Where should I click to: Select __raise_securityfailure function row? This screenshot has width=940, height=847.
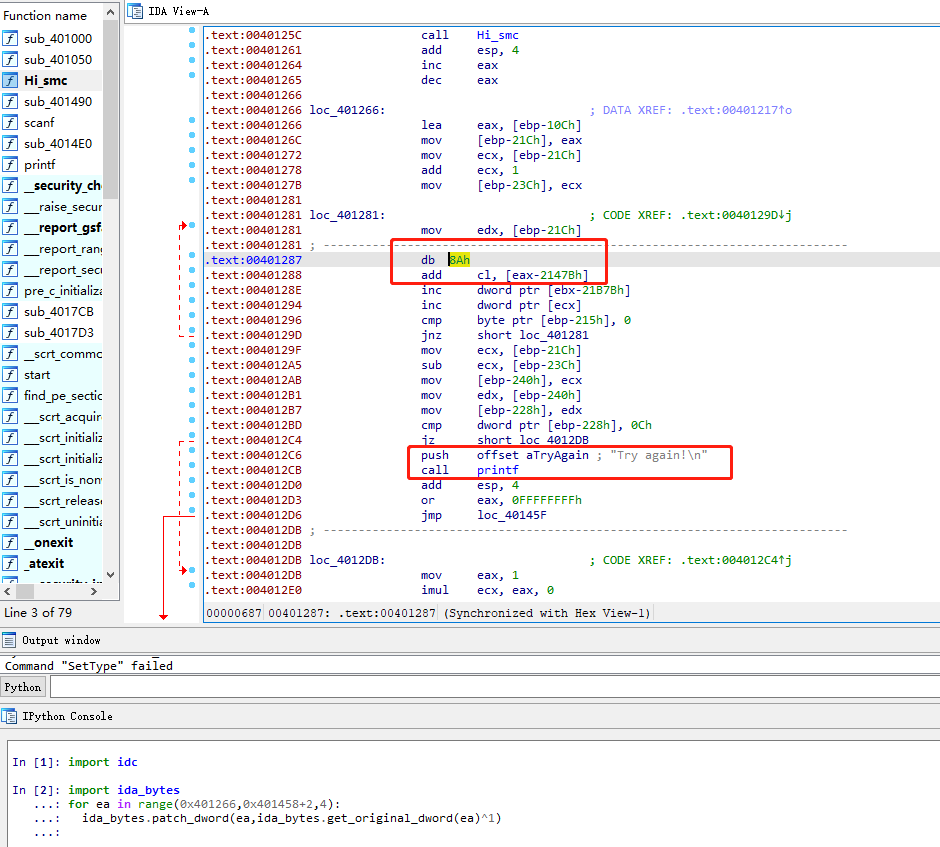click(52, 207)
